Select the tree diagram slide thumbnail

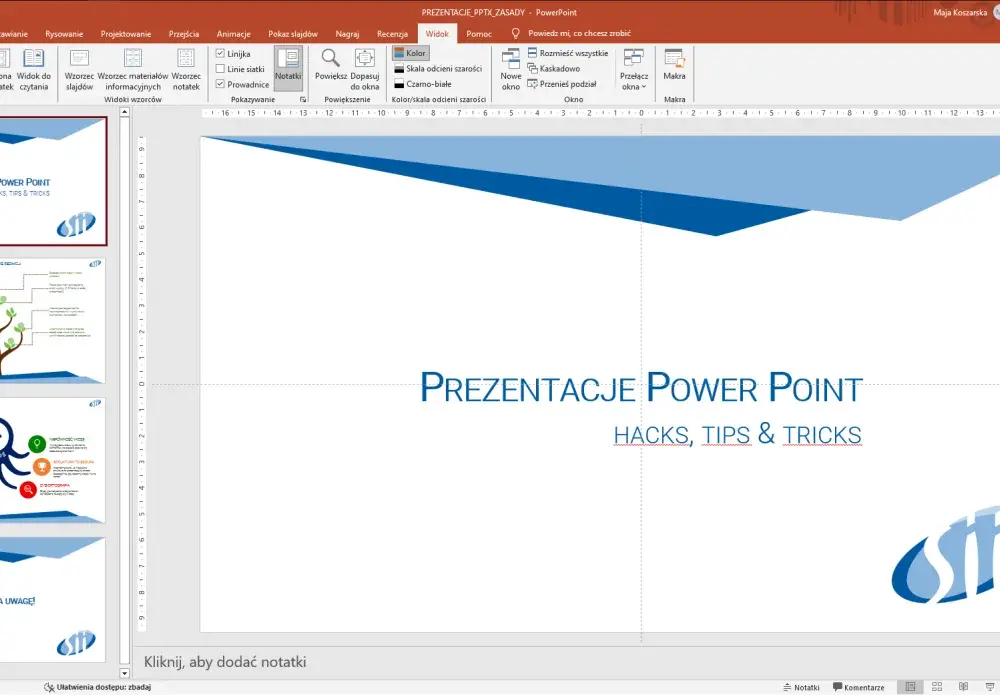tap(52, 321)
